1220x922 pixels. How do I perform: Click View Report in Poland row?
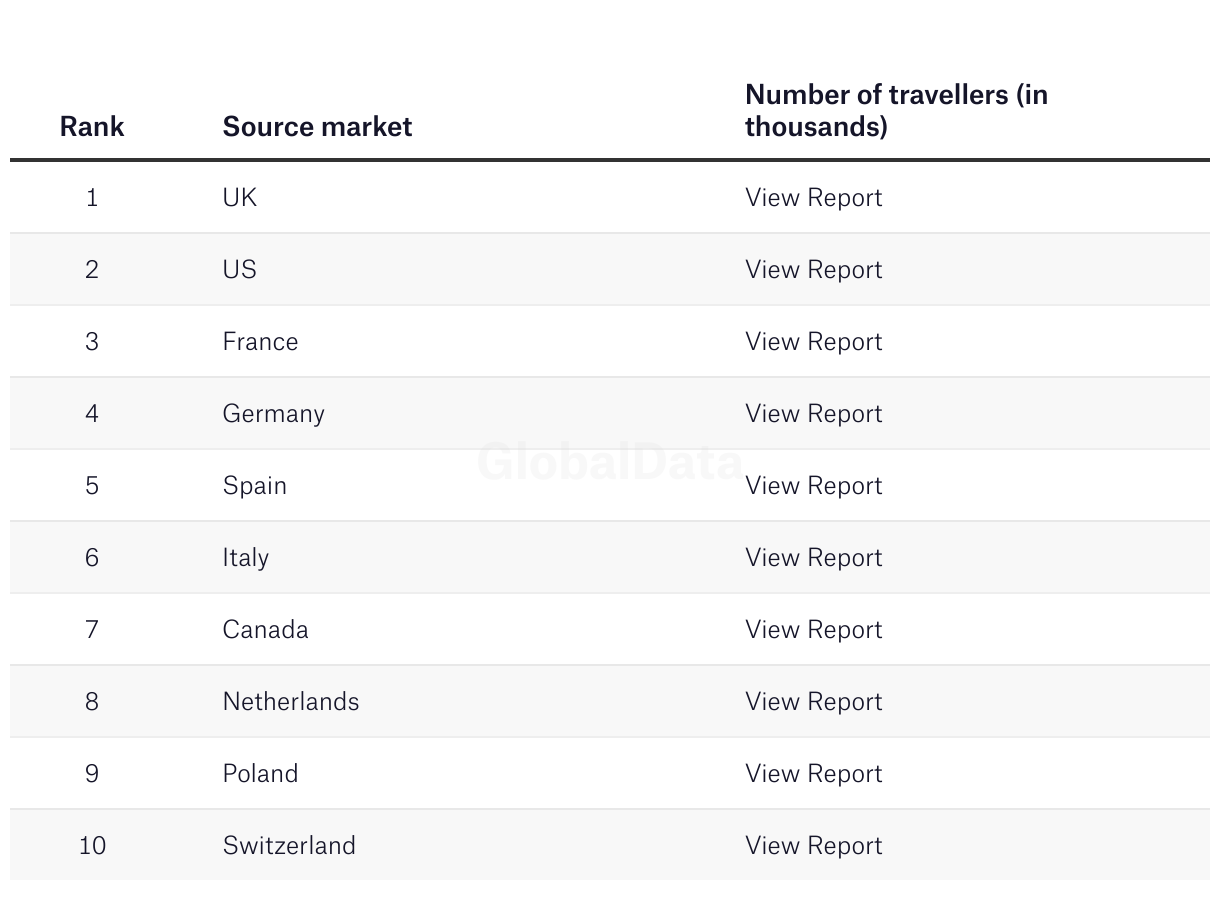(813, 774)
